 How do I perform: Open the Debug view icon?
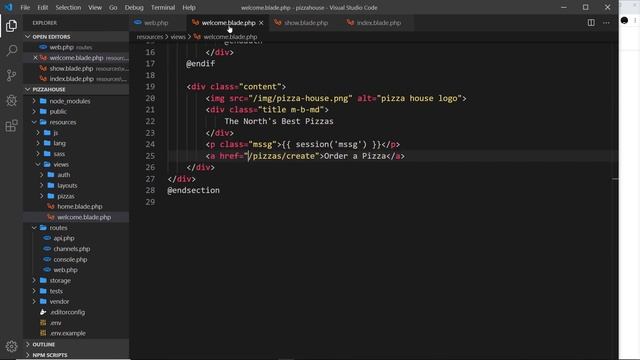(11, 100)
